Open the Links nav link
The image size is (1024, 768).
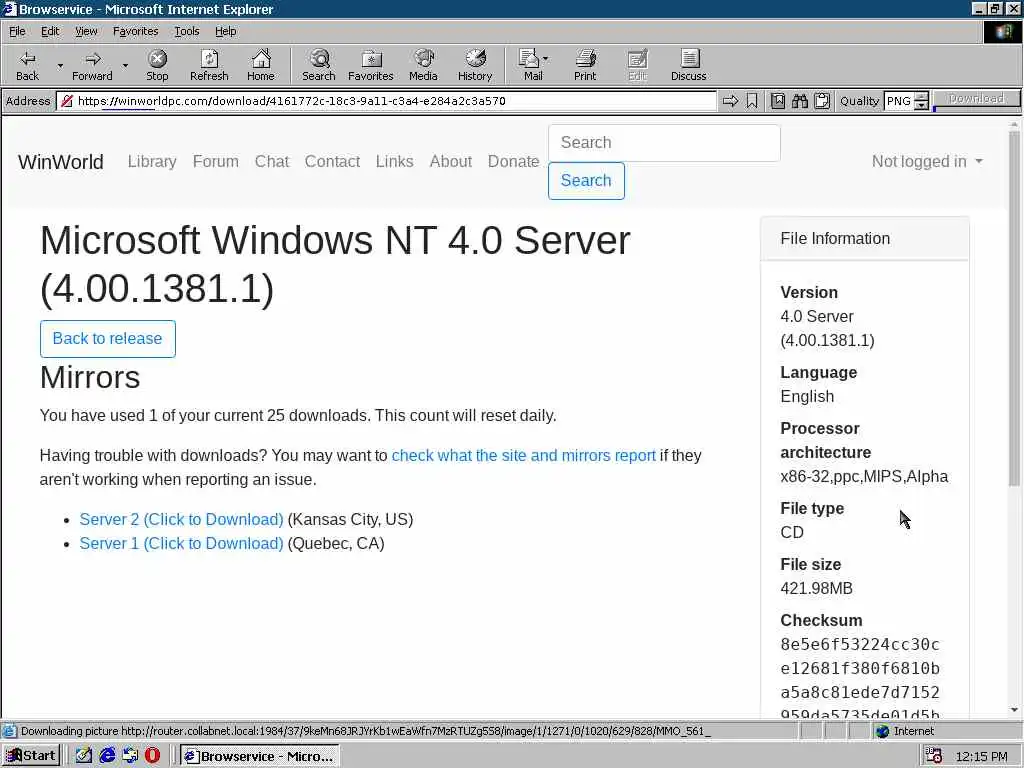pos(394,161)
